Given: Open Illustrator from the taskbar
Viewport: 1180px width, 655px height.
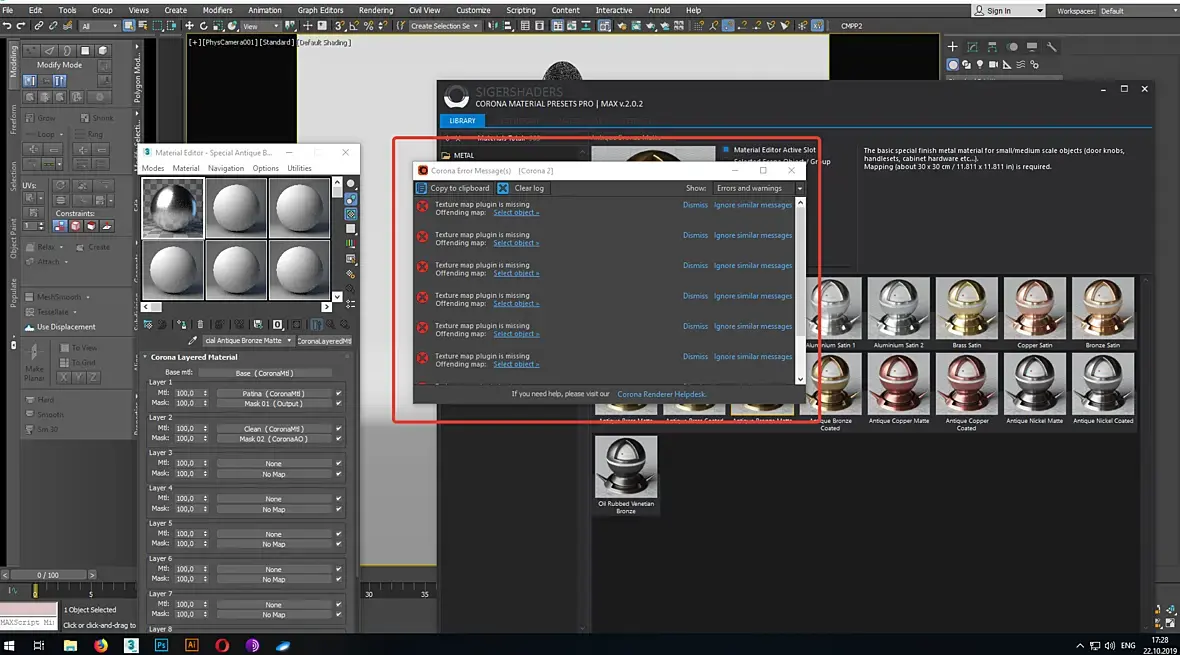Looking at the screenshot, I should coord(191,645).
